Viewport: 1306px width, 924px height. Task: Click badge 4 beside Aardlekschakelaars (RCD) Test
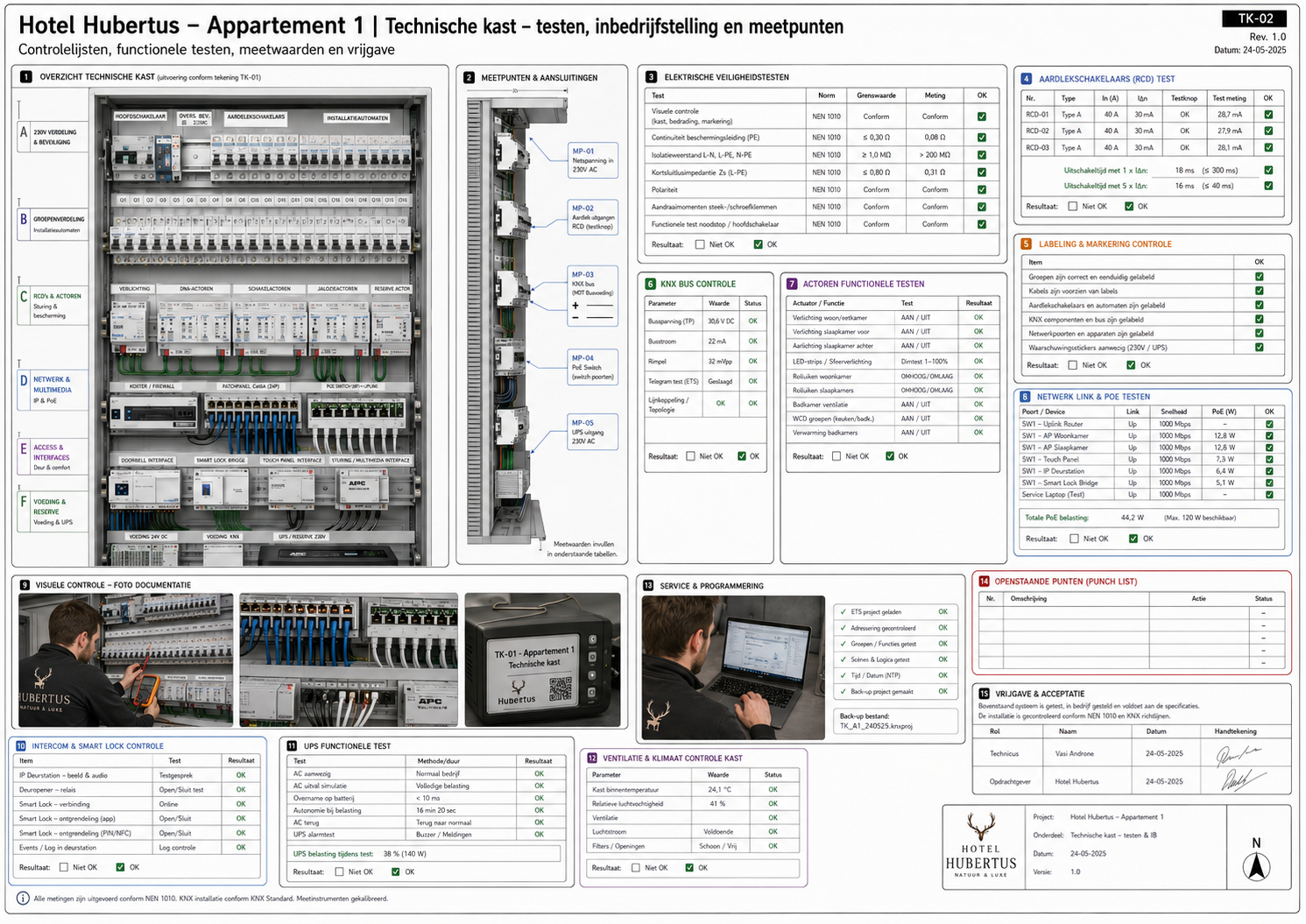pyautogui.click(x=1026, y=79)
